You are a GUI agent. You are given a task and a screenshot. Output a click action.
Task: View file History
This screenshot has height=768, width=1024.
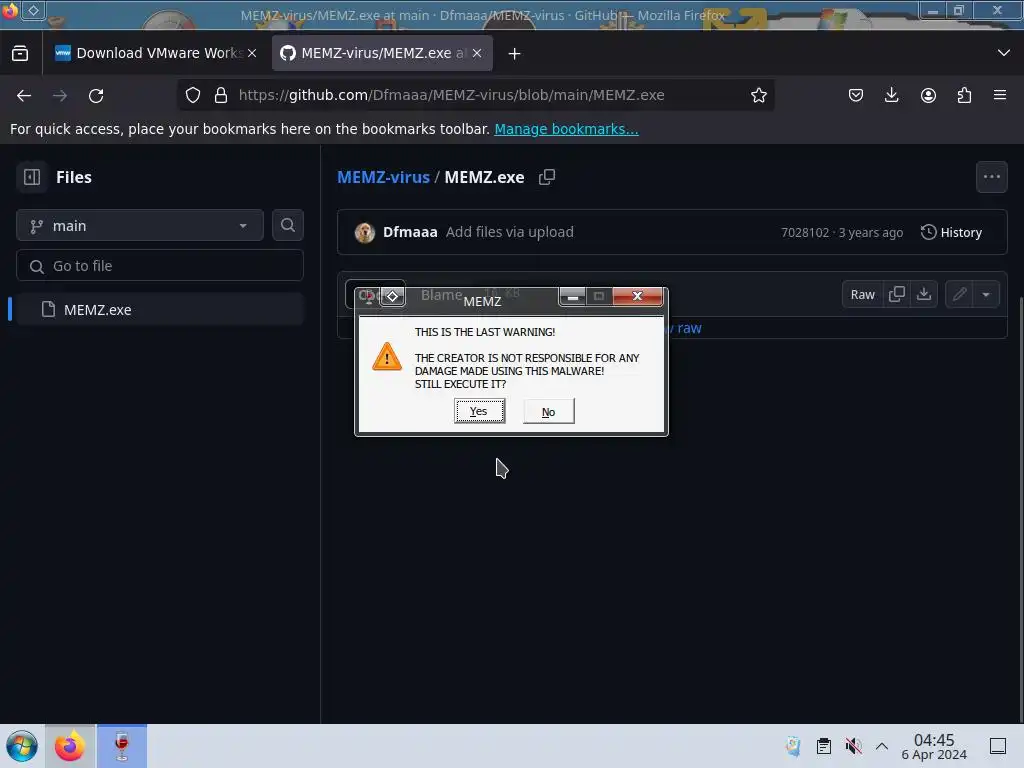pyautogui.click(x=952, y=232)
